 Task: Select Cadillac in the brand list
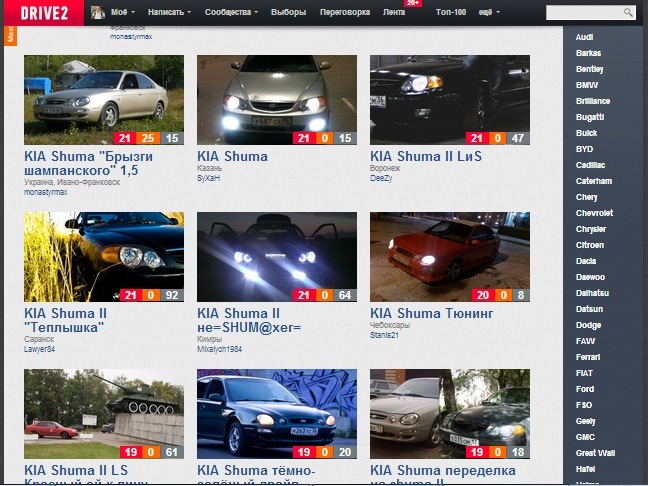[x=591, y=165]
